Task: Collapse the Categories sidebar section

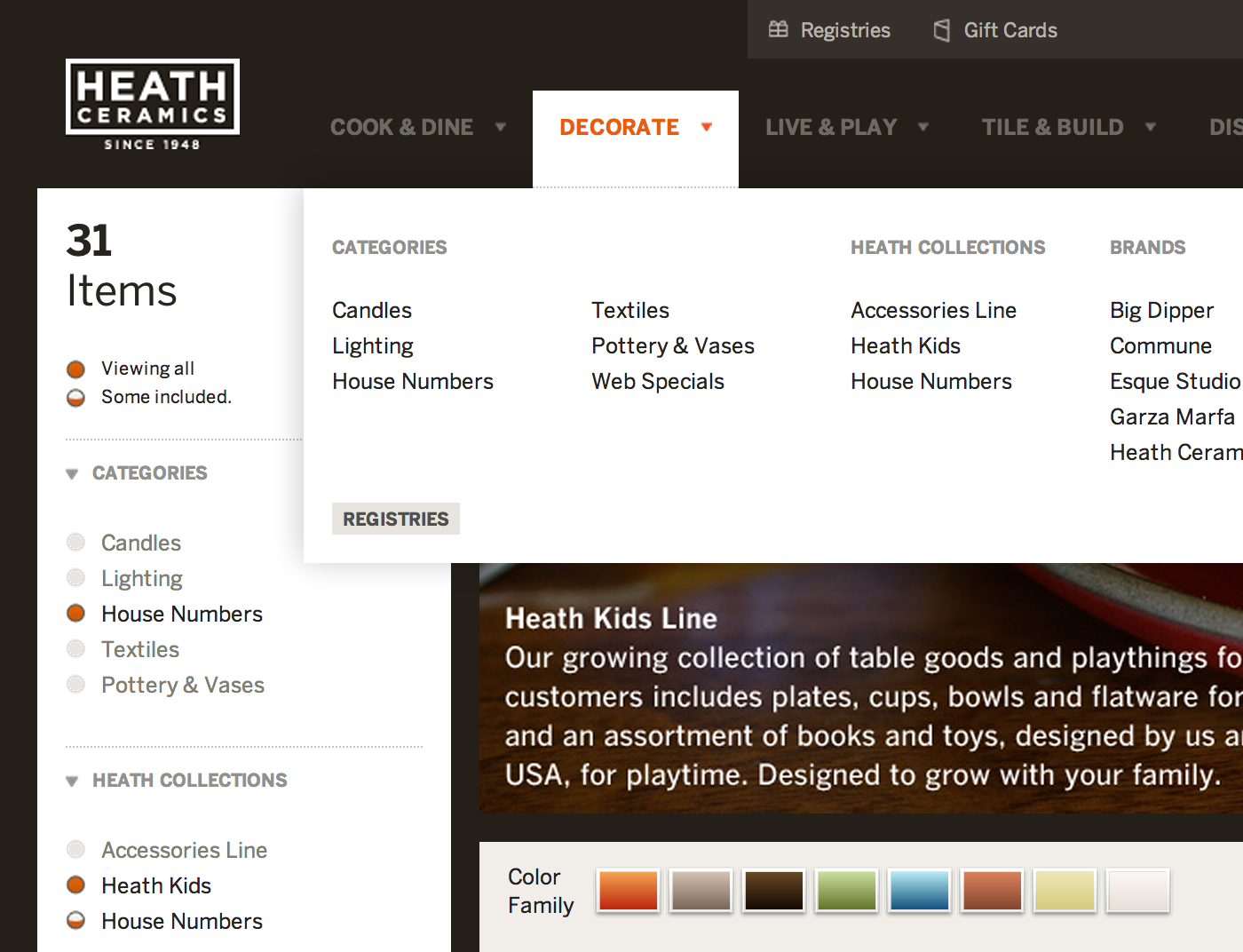Action: tap(72, 474)
